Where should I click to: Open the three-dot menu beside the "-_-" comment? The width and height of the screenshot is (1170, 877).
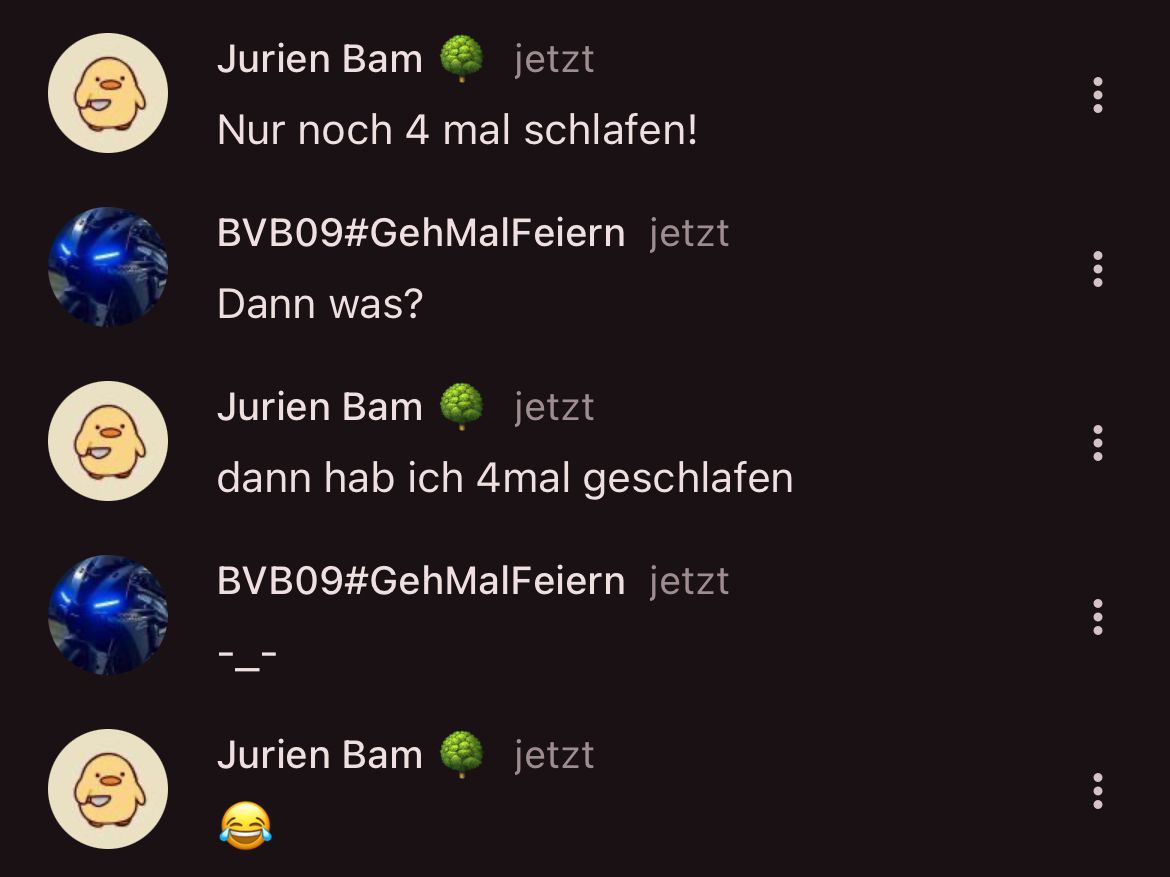(1098, 617)
